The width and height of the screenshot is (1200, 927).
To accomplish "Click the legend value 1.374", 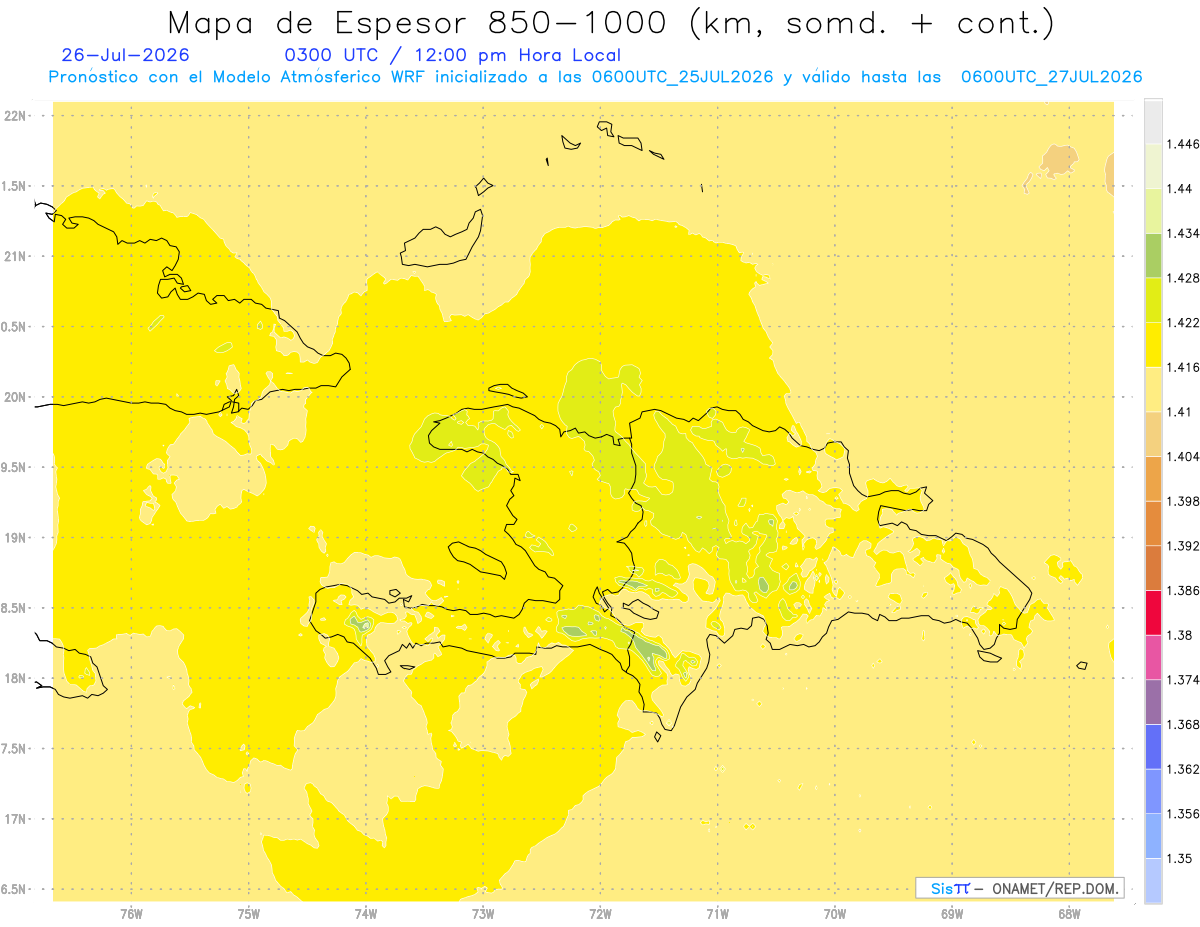I will [1185, 680].
